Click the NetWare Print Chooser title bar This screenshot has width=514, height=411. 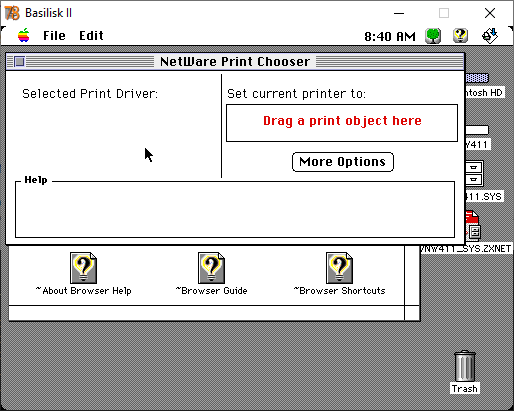pyautogui.click(x=235, y=62)
